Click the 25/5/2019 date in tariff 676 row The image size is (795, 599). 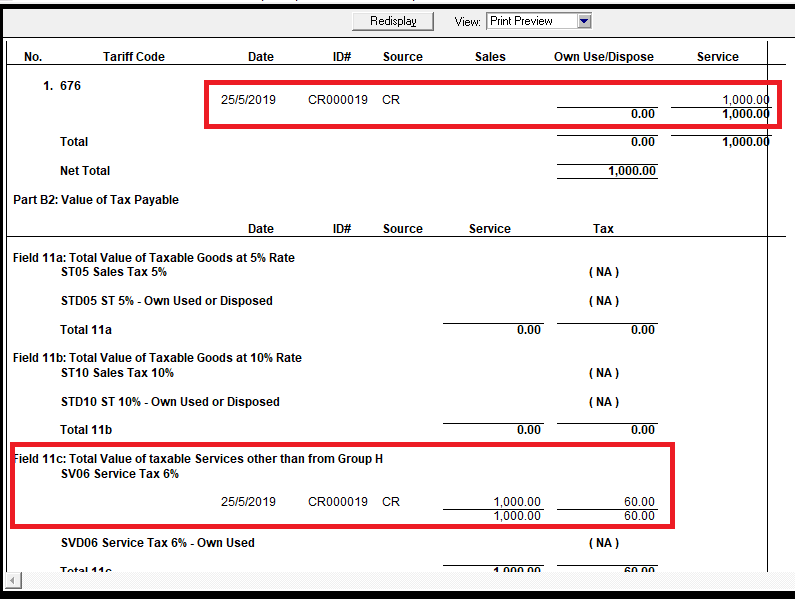click(248, 100)
